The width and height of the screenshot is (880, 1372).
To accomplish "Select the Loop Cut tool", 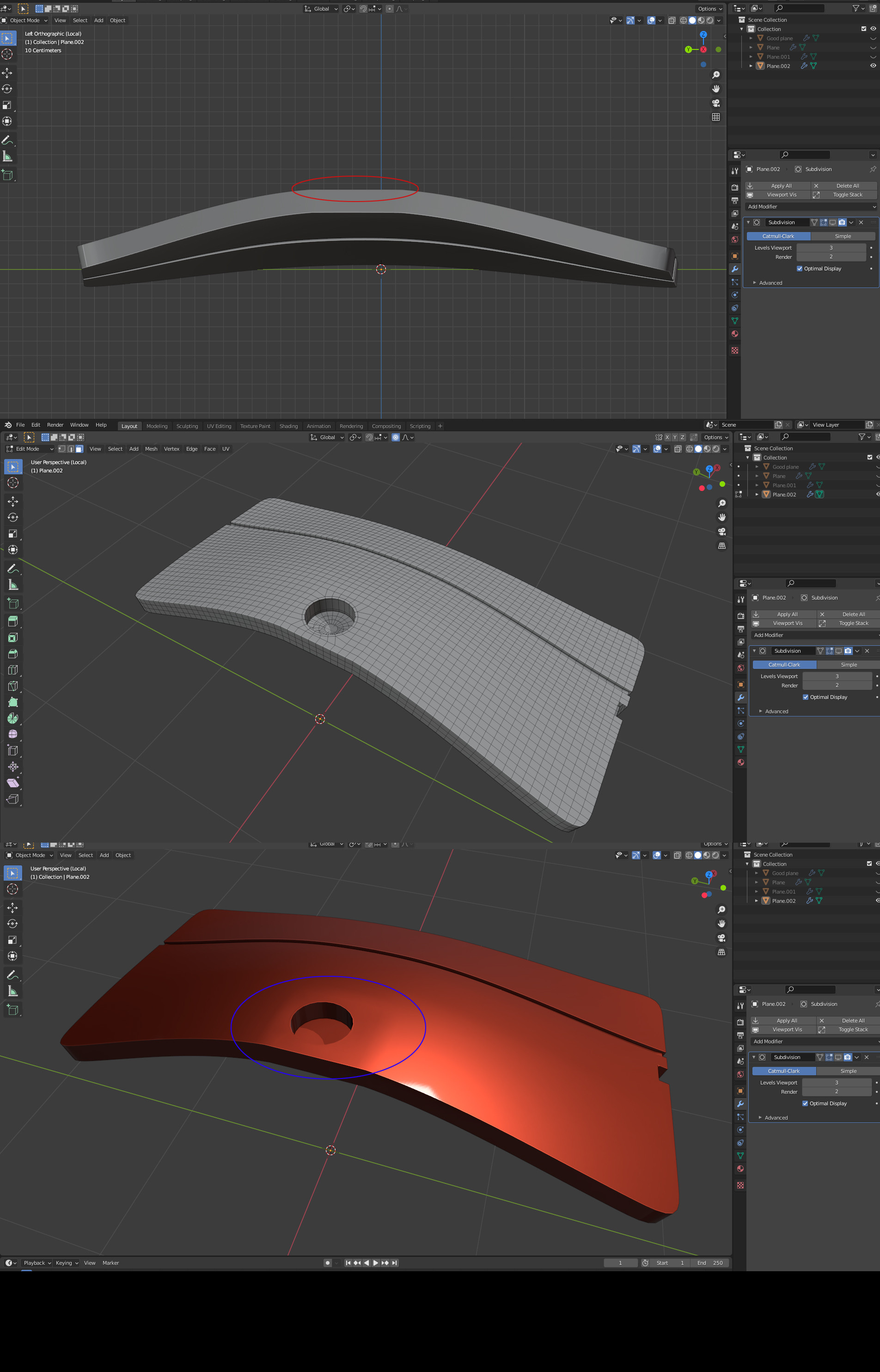I will [x=12, y=670].
